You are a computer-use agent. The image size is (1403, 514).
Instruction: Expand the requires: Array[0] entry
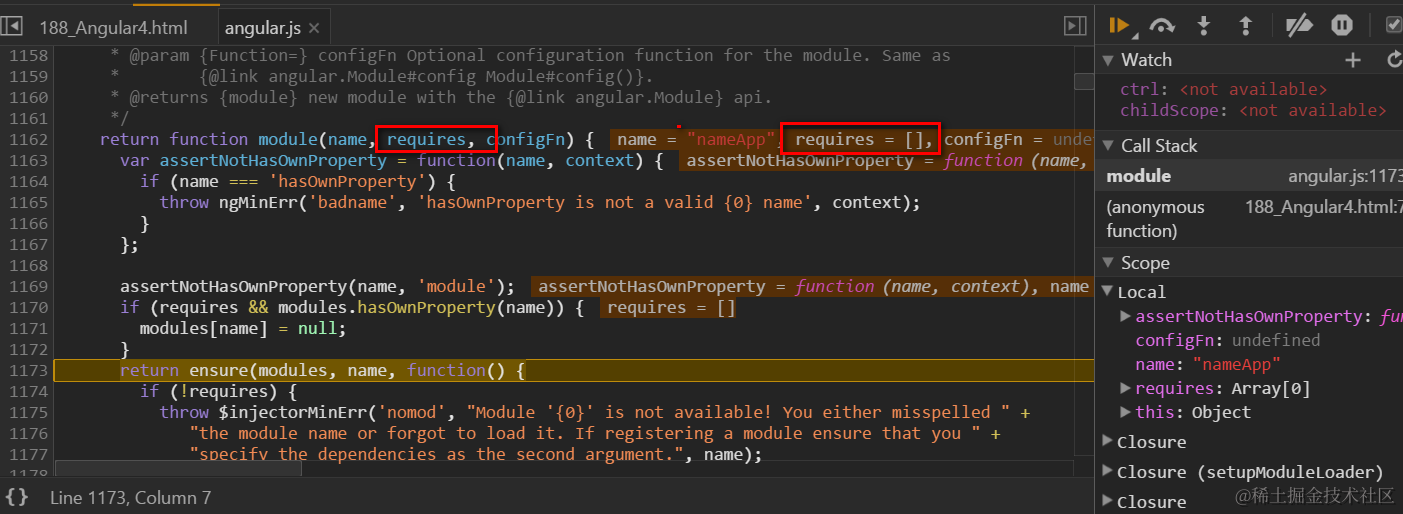click(x=1126, y=388)
